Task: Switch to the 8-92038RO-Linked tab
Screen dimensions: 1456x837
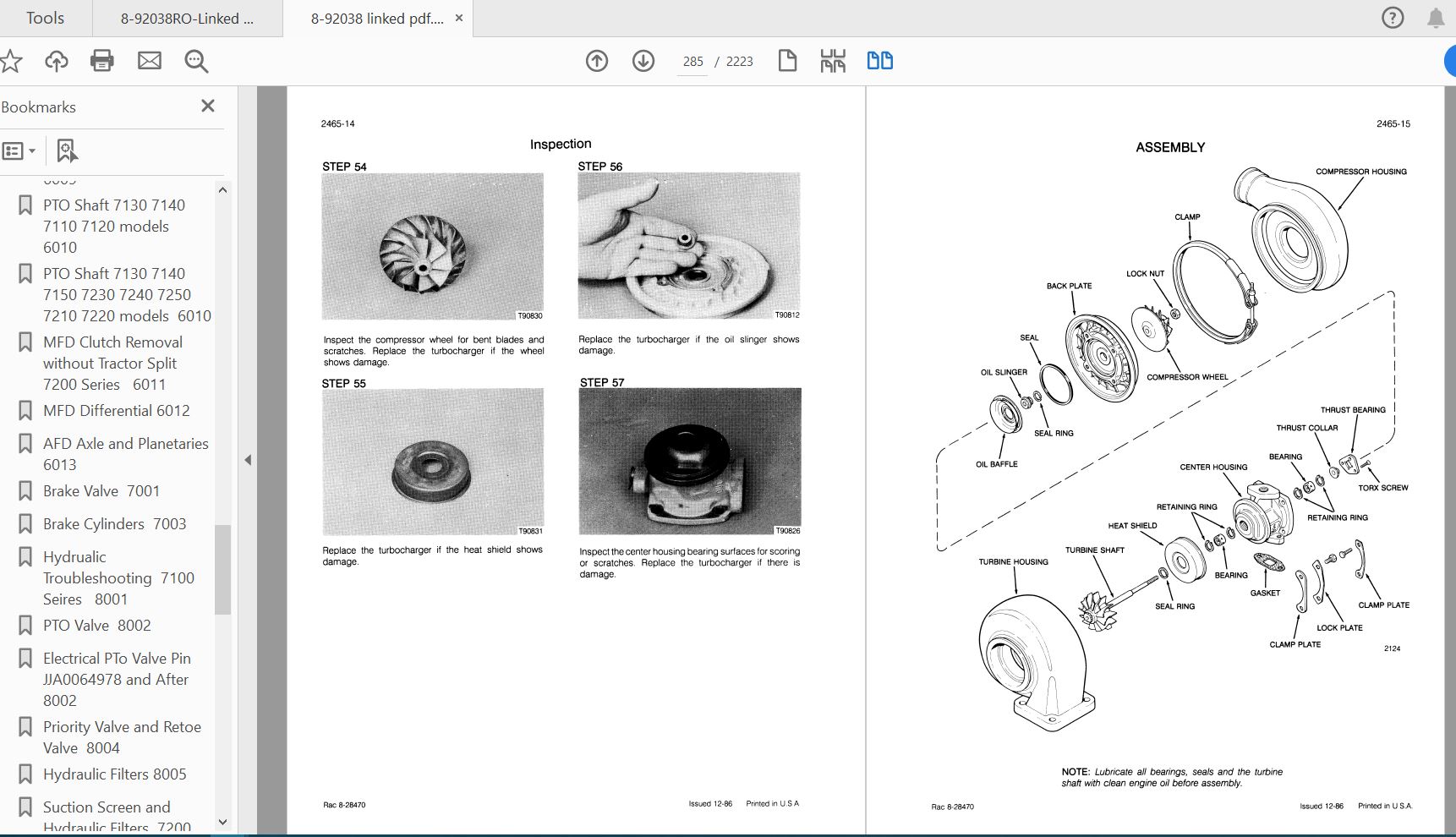Action: pos(187,19)
